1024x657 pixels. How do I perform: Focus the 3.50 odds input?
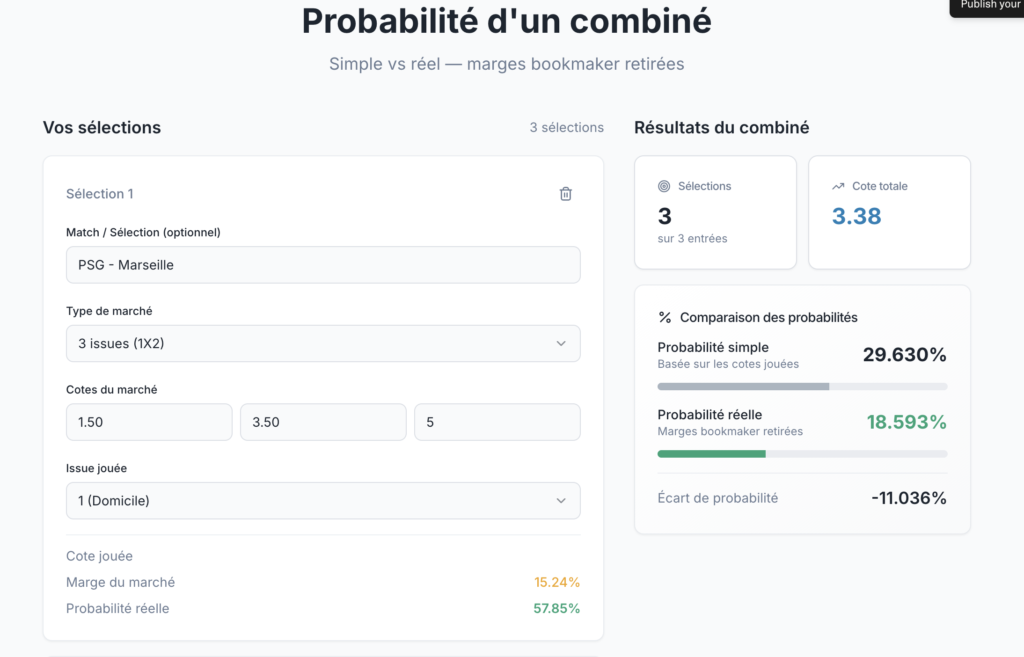tap(323, 422)
